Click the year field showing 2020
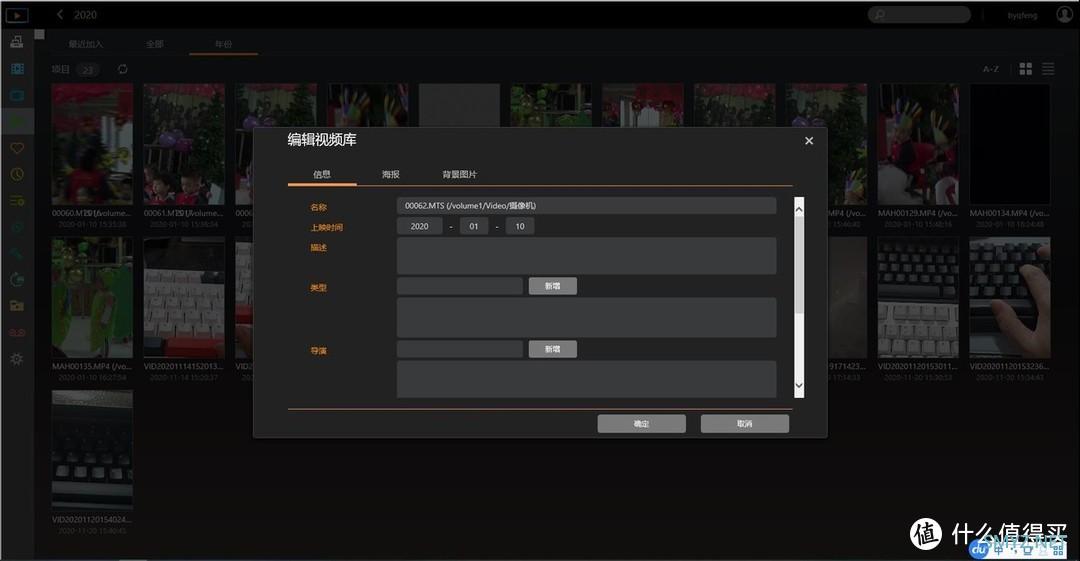This screenshot has width=1080, height=561. point(419,226)
